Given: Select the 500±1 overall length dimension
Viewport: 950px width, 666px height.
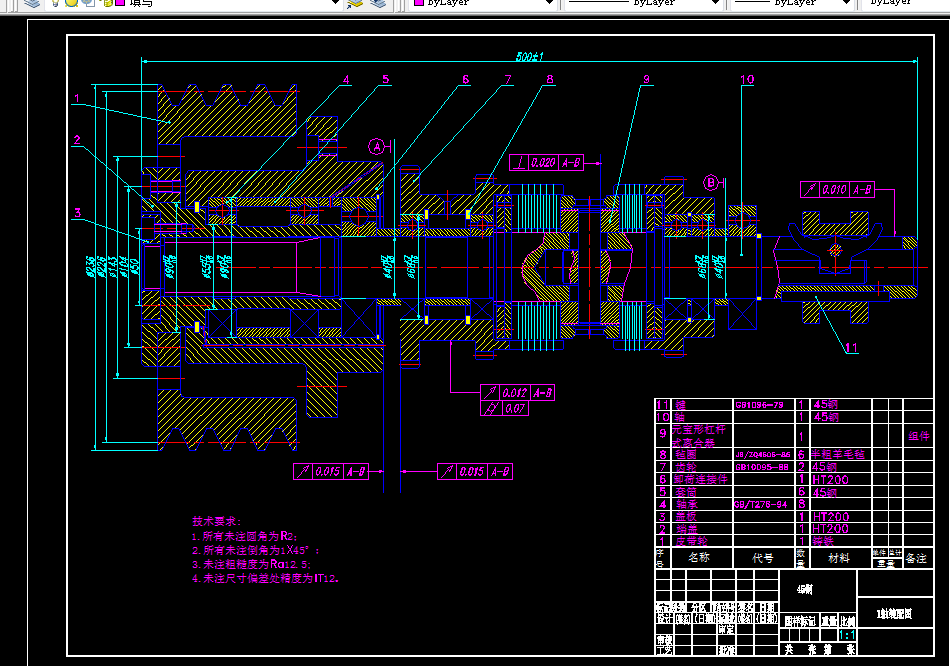Looking at the screenshot, I should tap(530, 56).
